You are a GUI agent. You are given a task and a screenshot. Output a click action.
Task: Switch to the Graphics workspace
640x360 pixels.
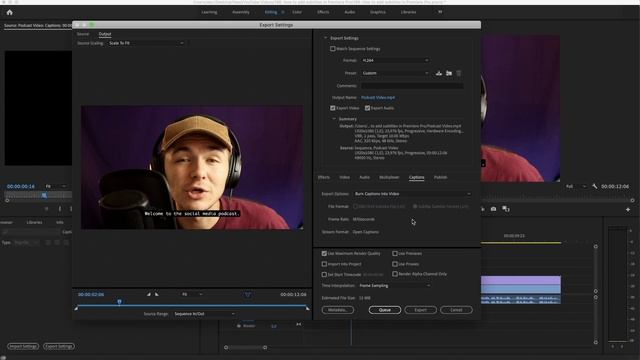378,12
